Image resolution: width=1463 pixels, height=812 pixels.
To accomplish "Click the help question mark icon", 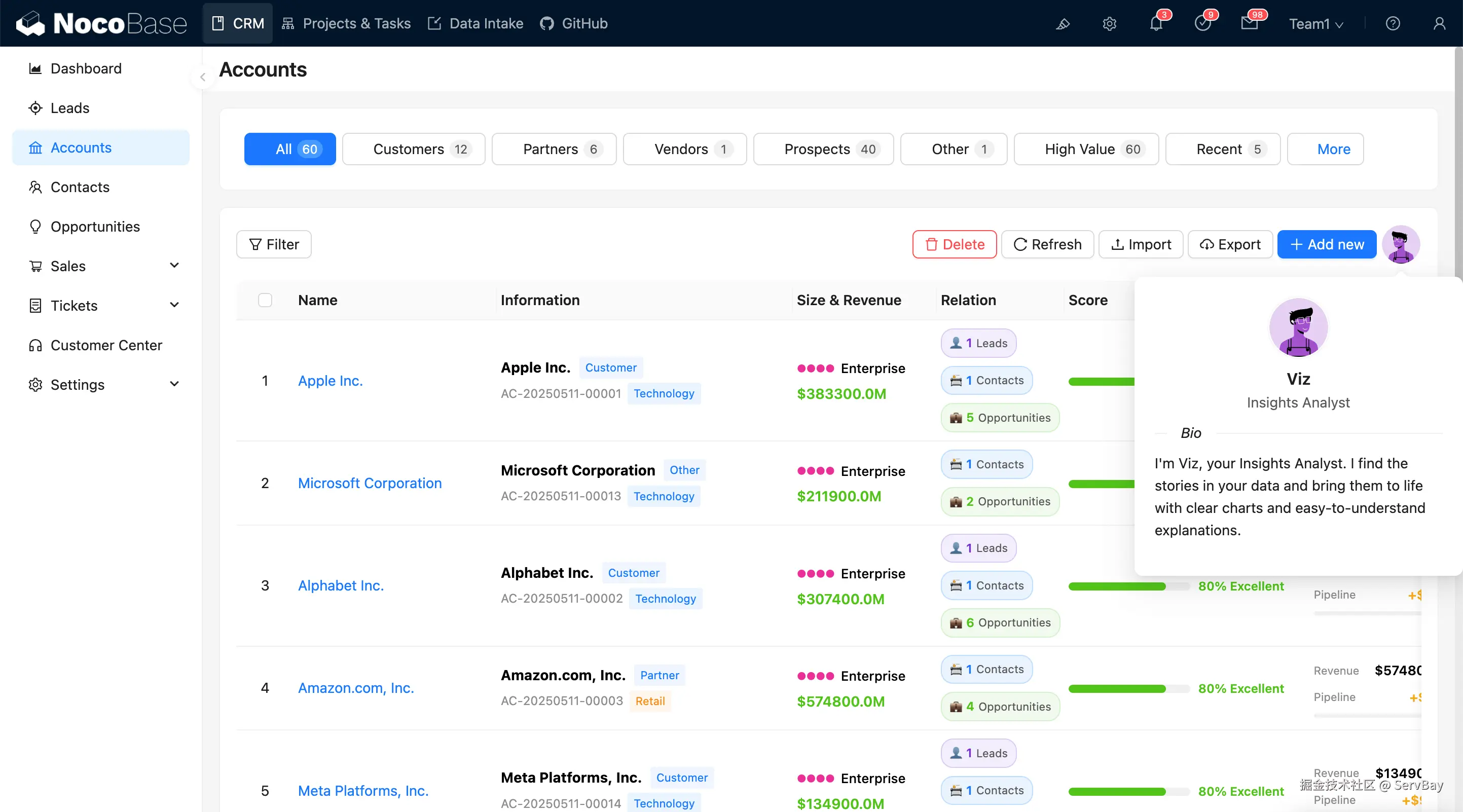I will pos(1393,24).
